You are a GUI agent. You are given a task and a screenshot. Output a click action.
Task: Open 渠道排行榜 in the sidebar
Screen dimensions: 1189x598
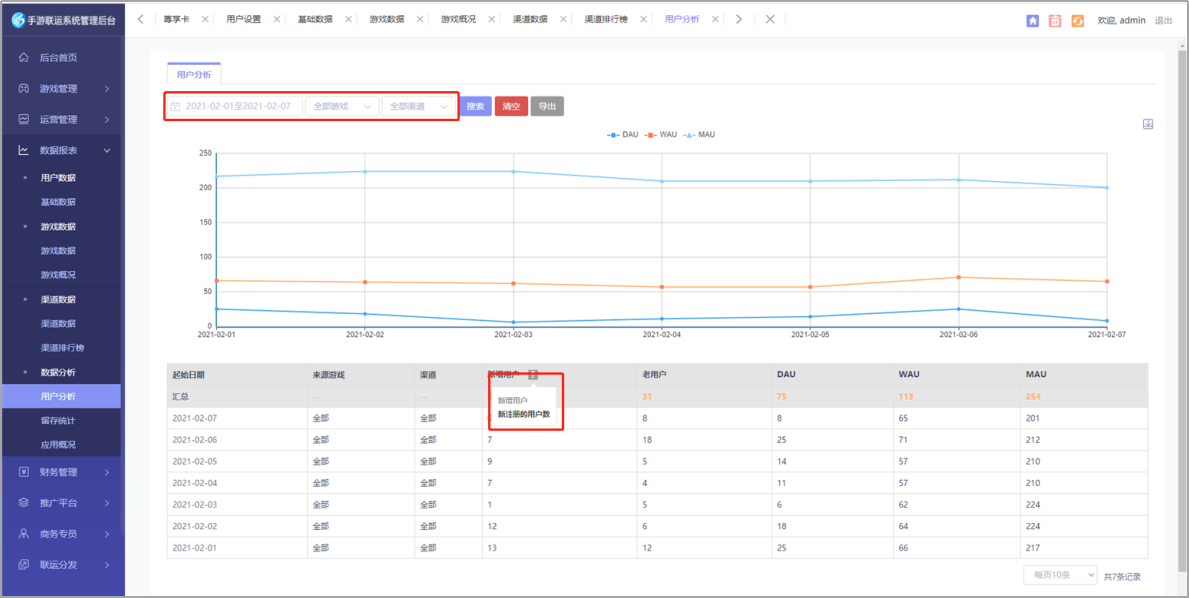click(62, 348)
